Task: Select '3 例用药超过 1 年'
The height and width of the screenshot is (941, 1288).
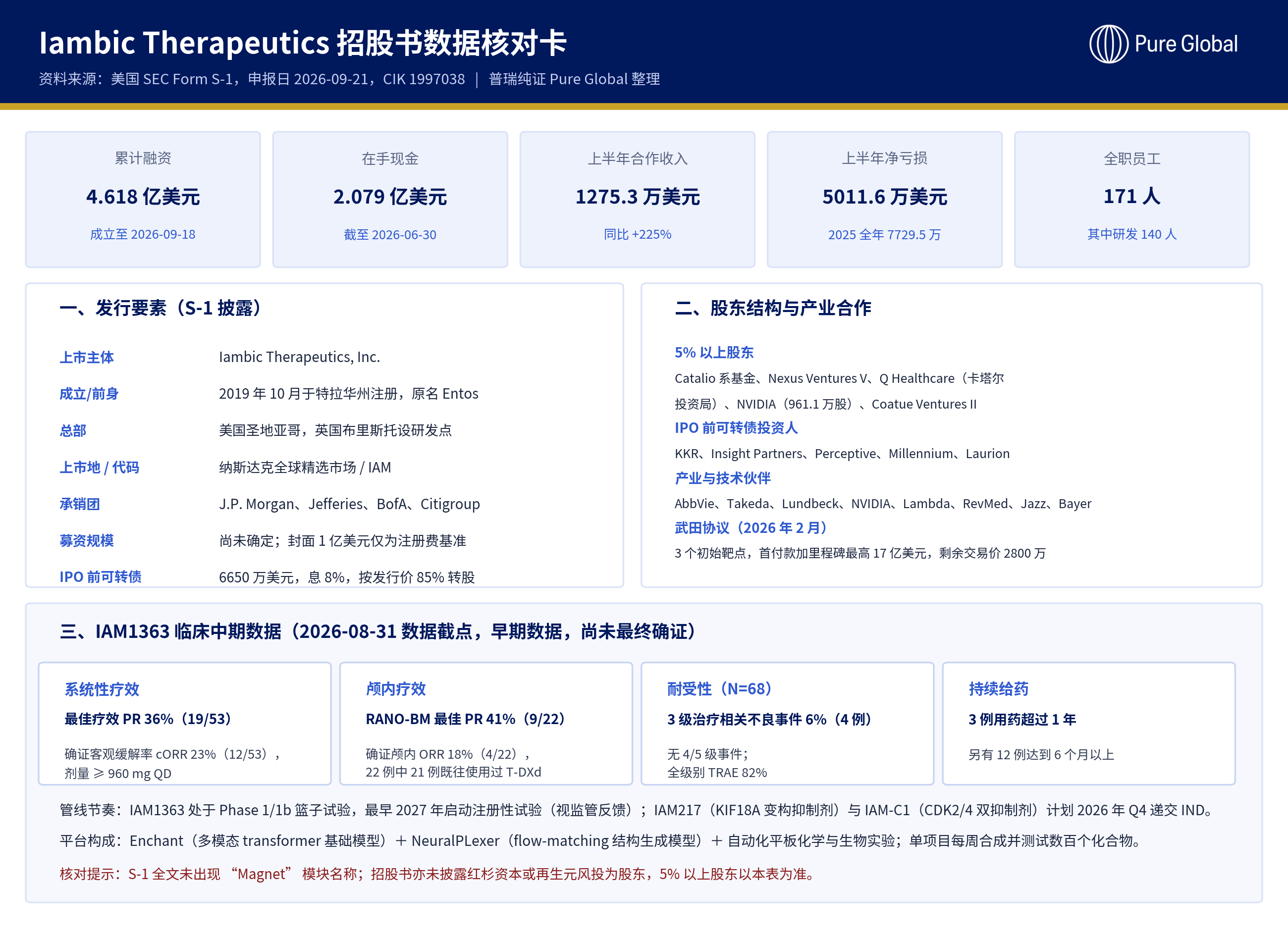Action: [1022, 719]
